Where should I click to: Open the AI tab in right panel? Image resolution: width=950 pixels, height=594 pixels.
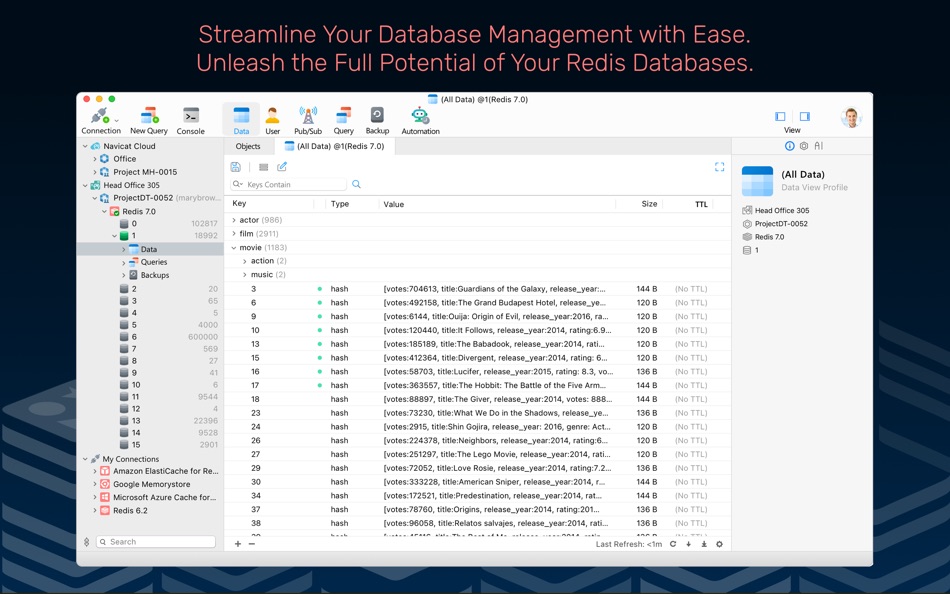point(819,146)
